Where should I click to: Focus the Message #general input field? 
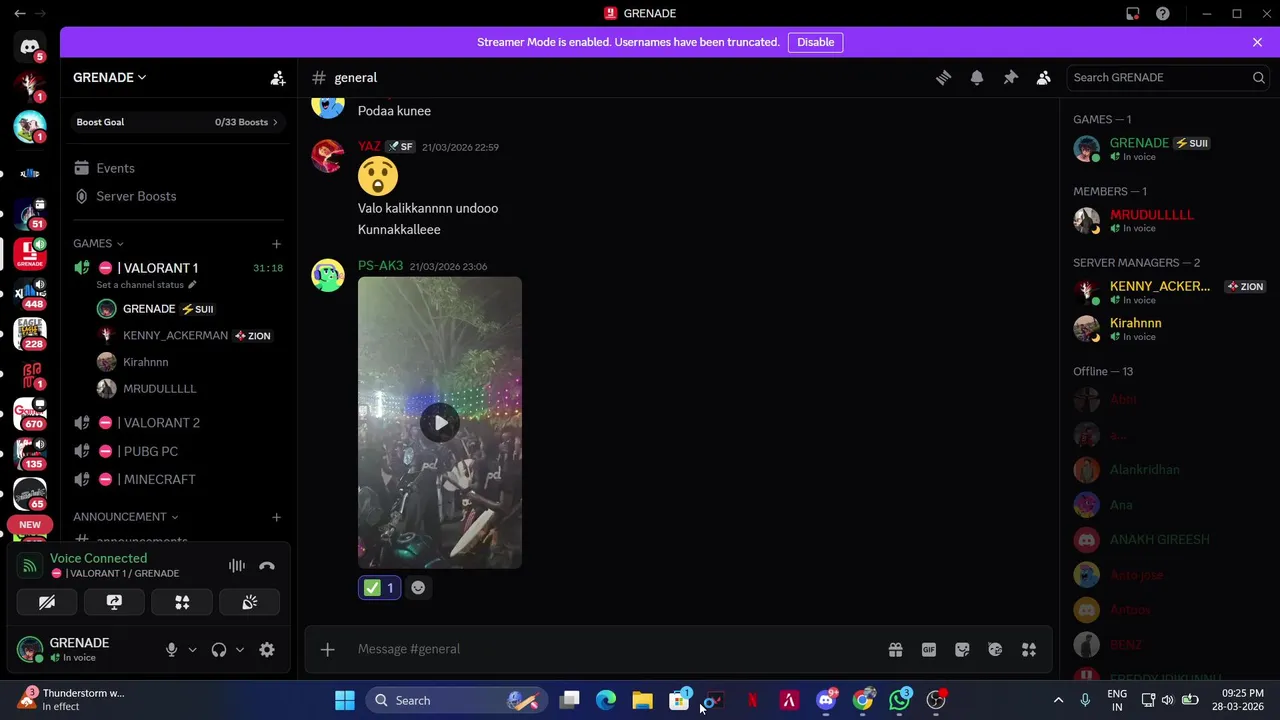[x=615, y=649]
